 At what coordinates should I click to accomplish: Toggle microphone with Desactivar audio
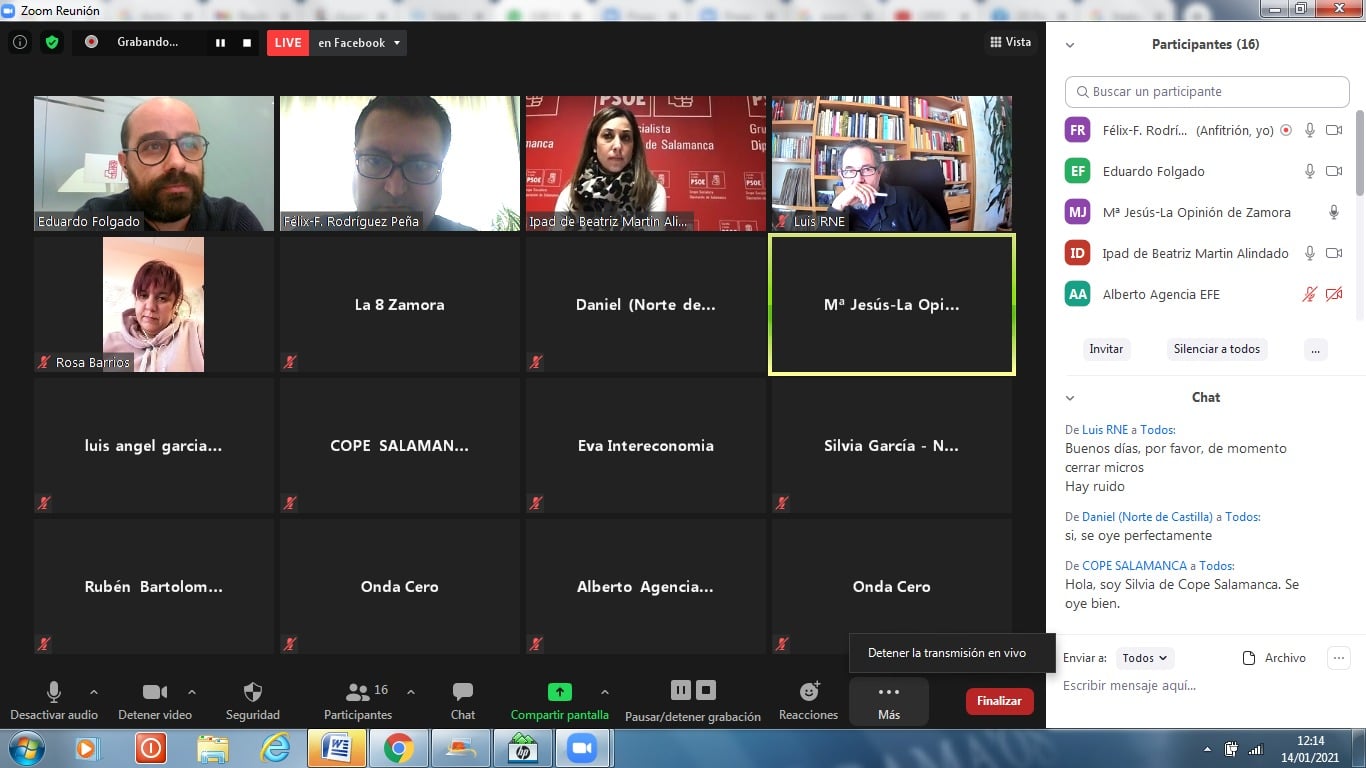click(x=54, y=692)
